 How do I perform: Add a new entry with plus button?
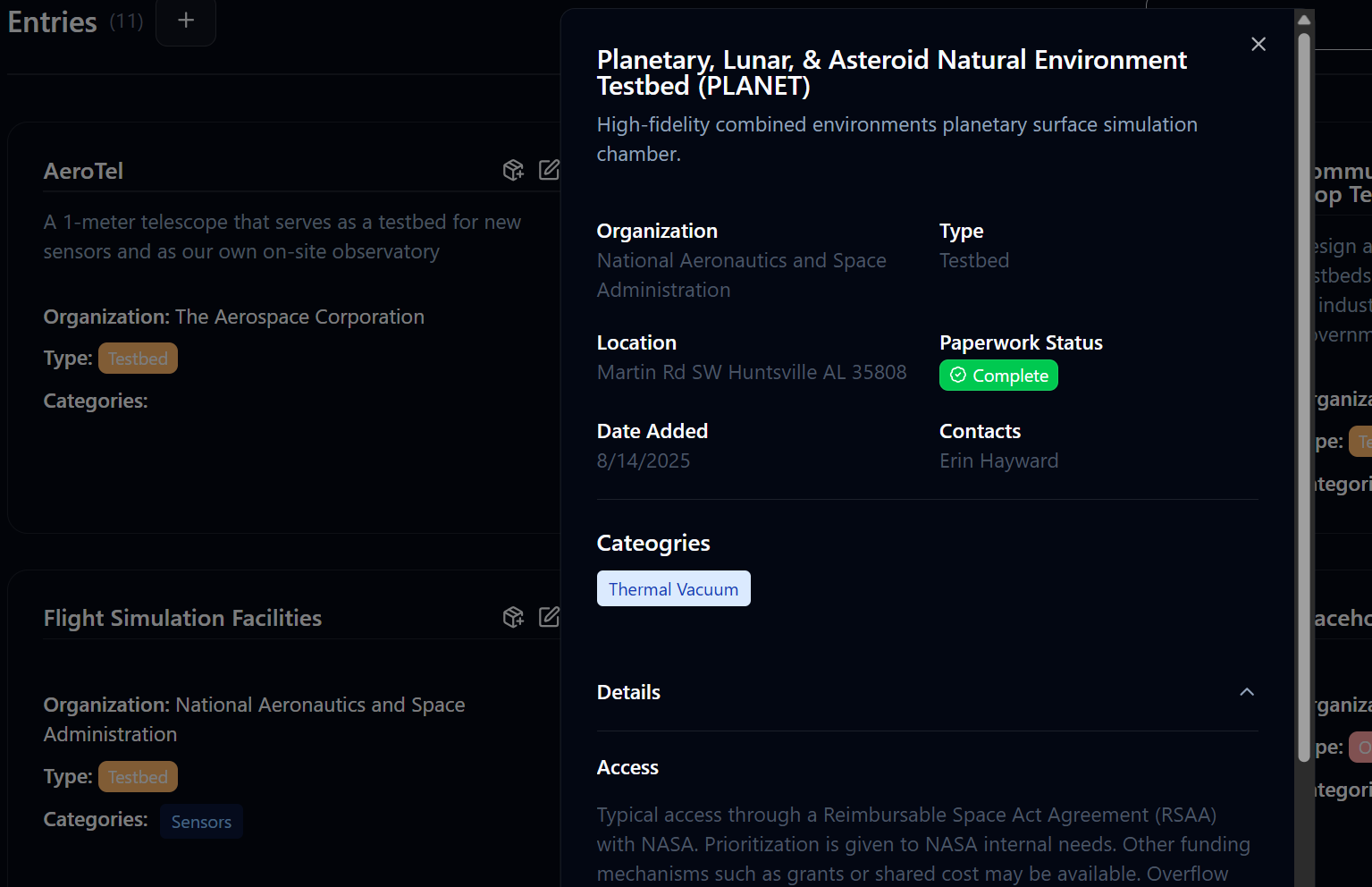click(x=186, y=21)
